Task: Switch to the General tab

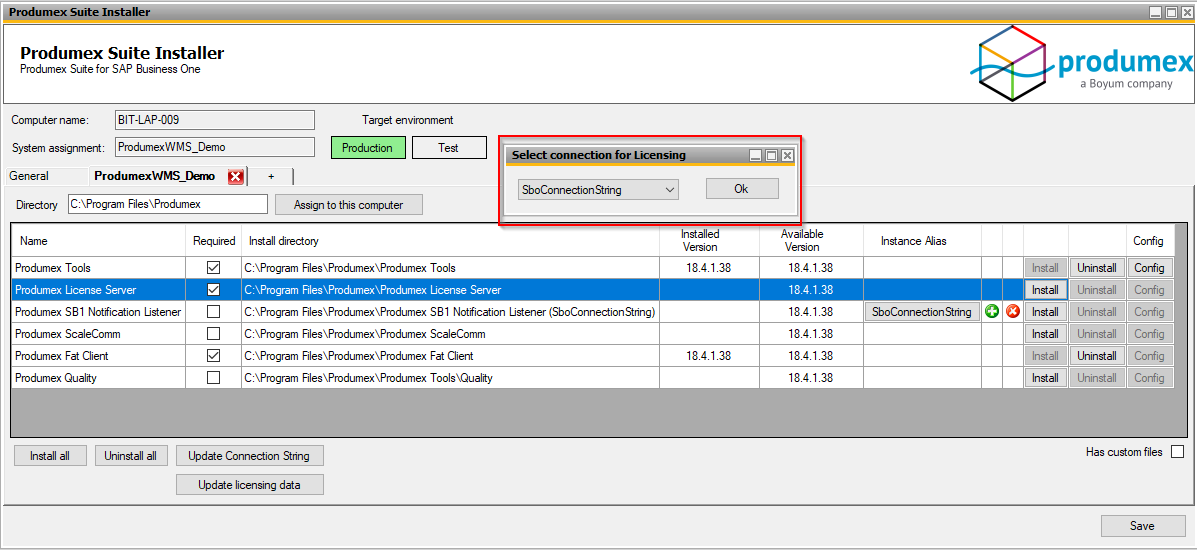Action: click(29, 176)
